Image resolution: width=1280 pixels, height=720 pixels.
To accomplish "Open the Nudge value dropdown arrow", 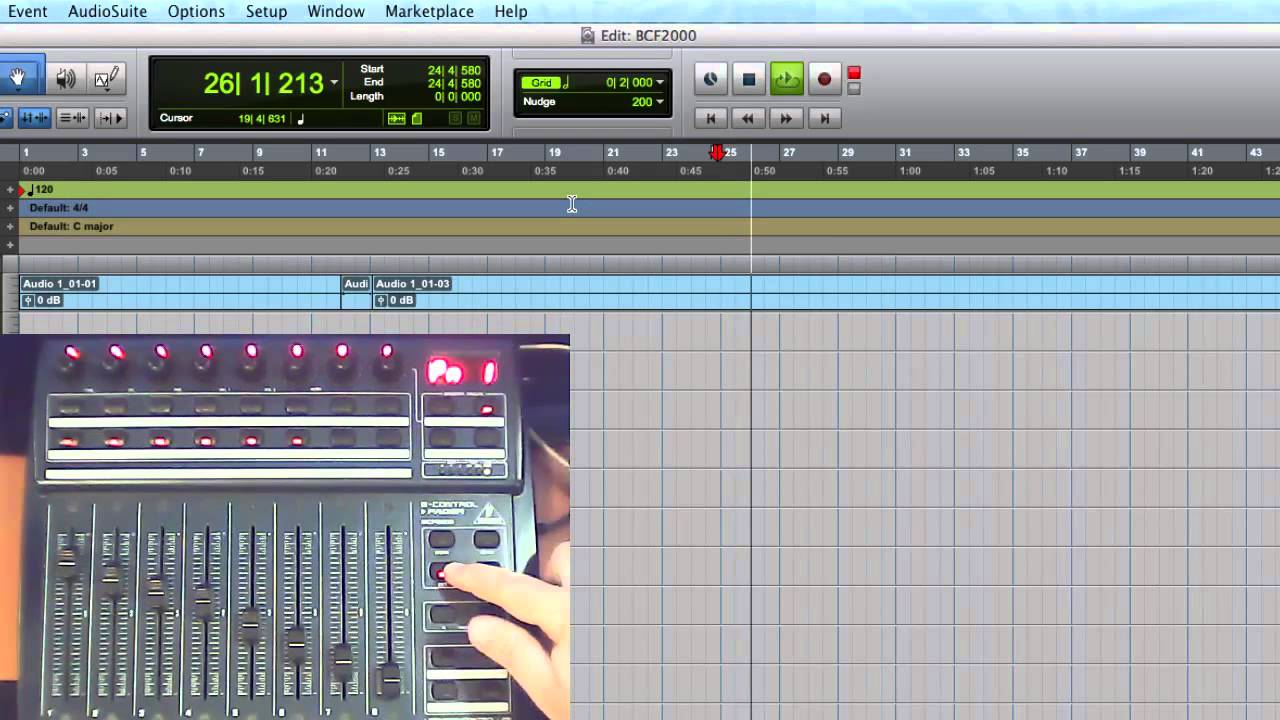I will tap(660, 102).
